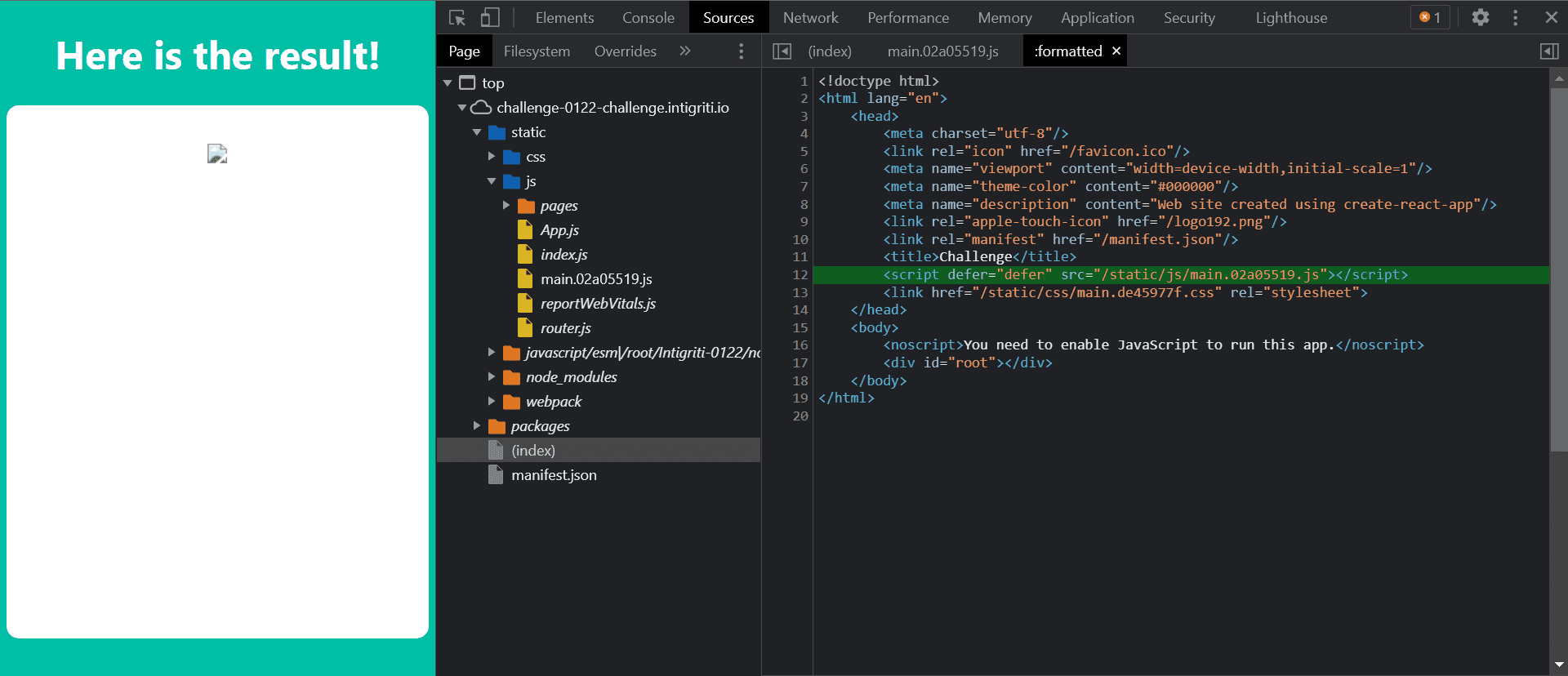Open the Page pane three-dot options menu
Viewport: 1568px width, 676px height.
pyautogui.click(x=741, y=51)
